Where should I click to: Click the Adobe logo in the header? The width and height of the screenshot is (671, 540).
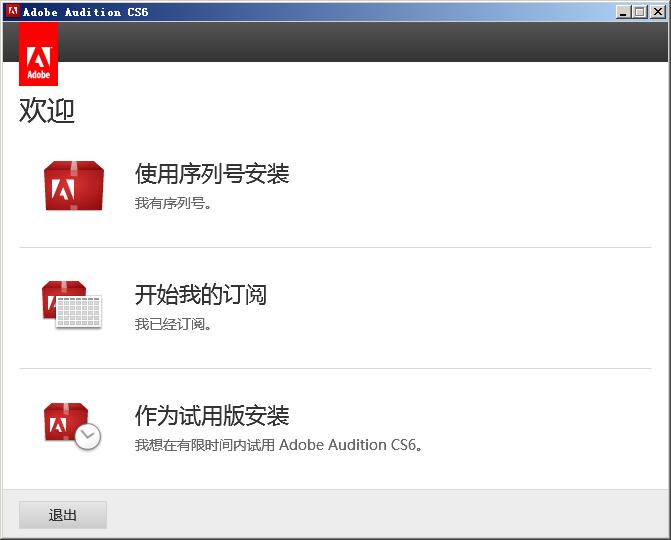click(39, 54)
